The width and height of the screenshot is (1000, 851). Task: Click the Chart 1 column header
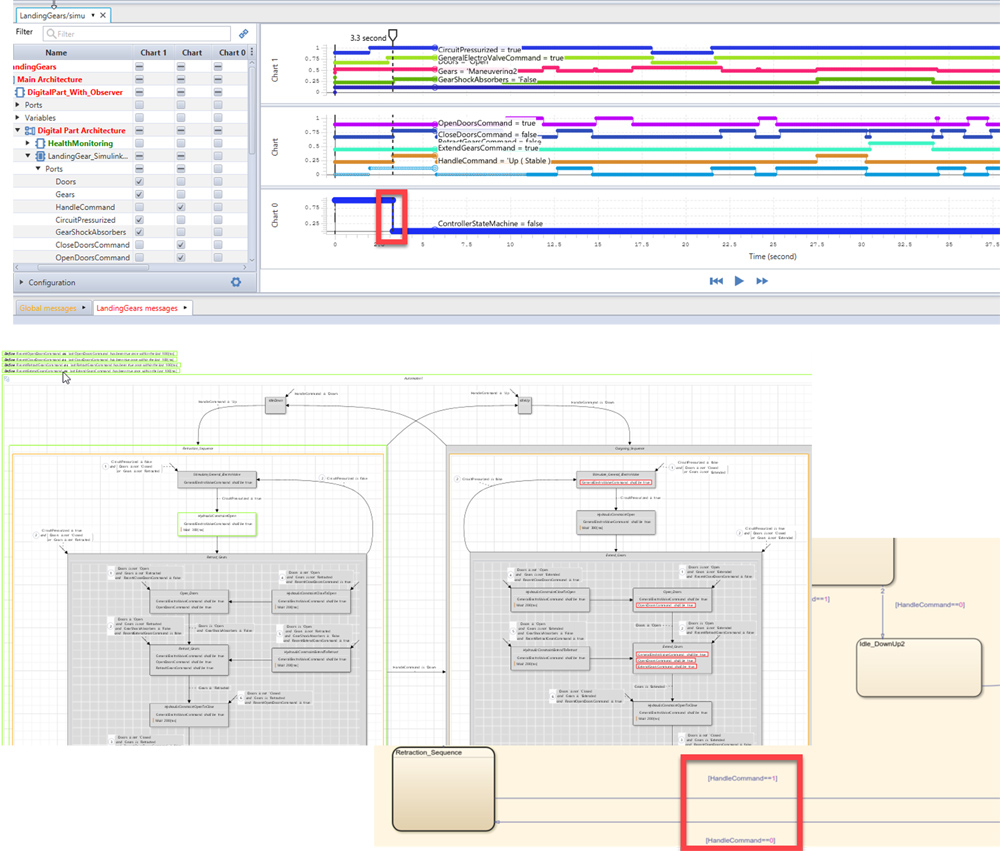[154, 52]
